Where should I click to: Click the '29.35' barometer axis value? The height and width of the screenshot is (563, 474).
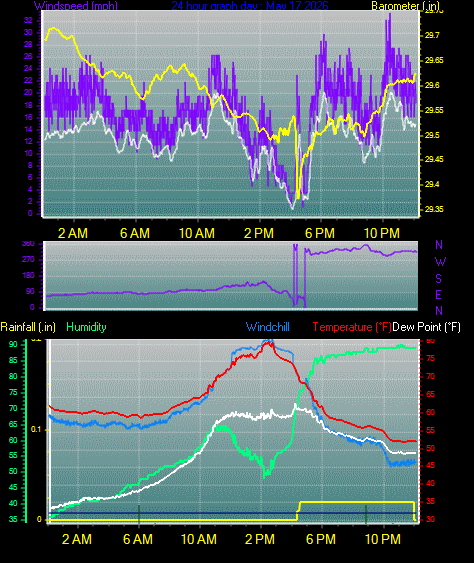(434, 209)
